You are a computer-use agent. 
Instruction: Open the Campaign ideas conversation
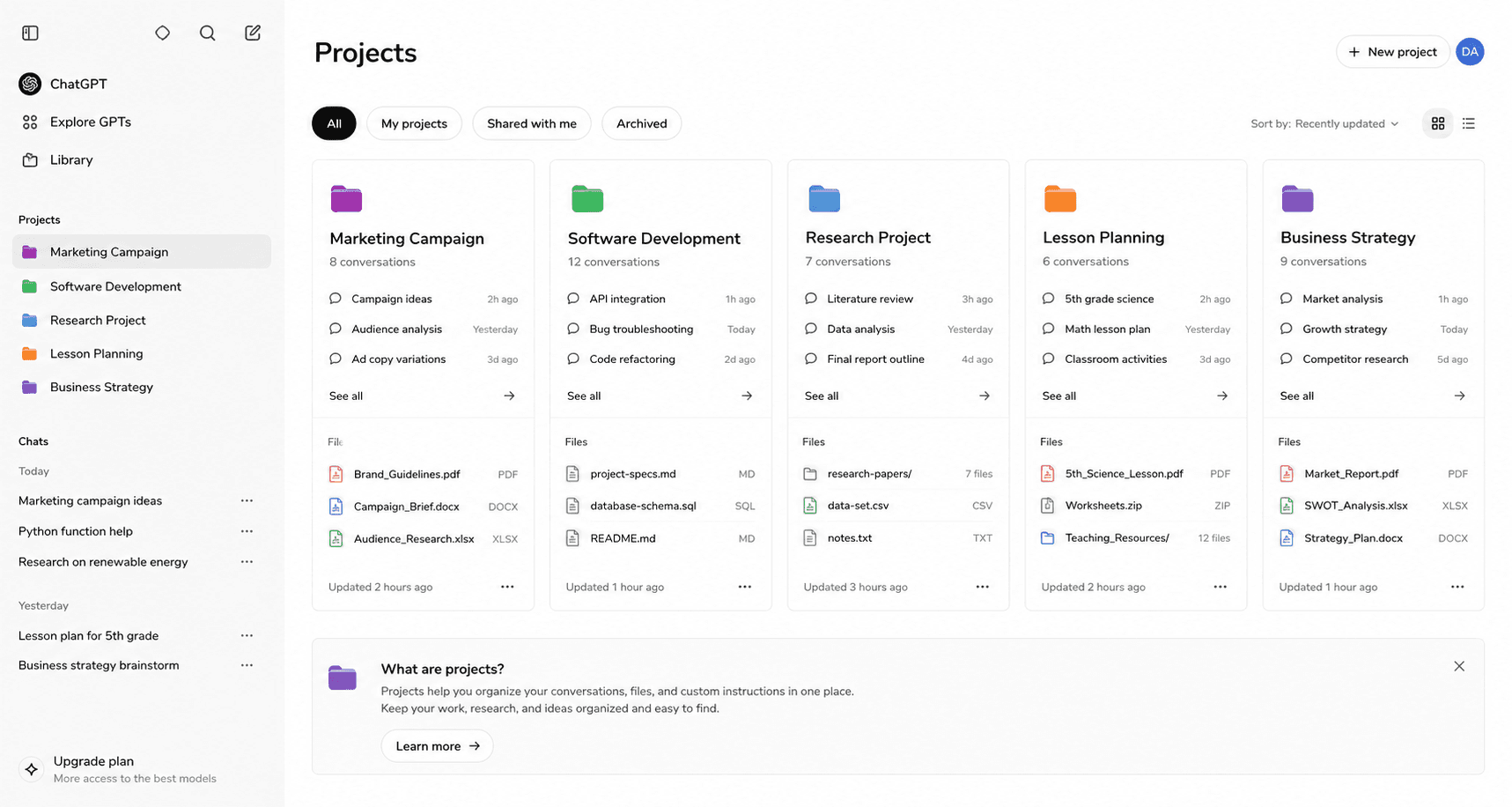tap(423, 299)
